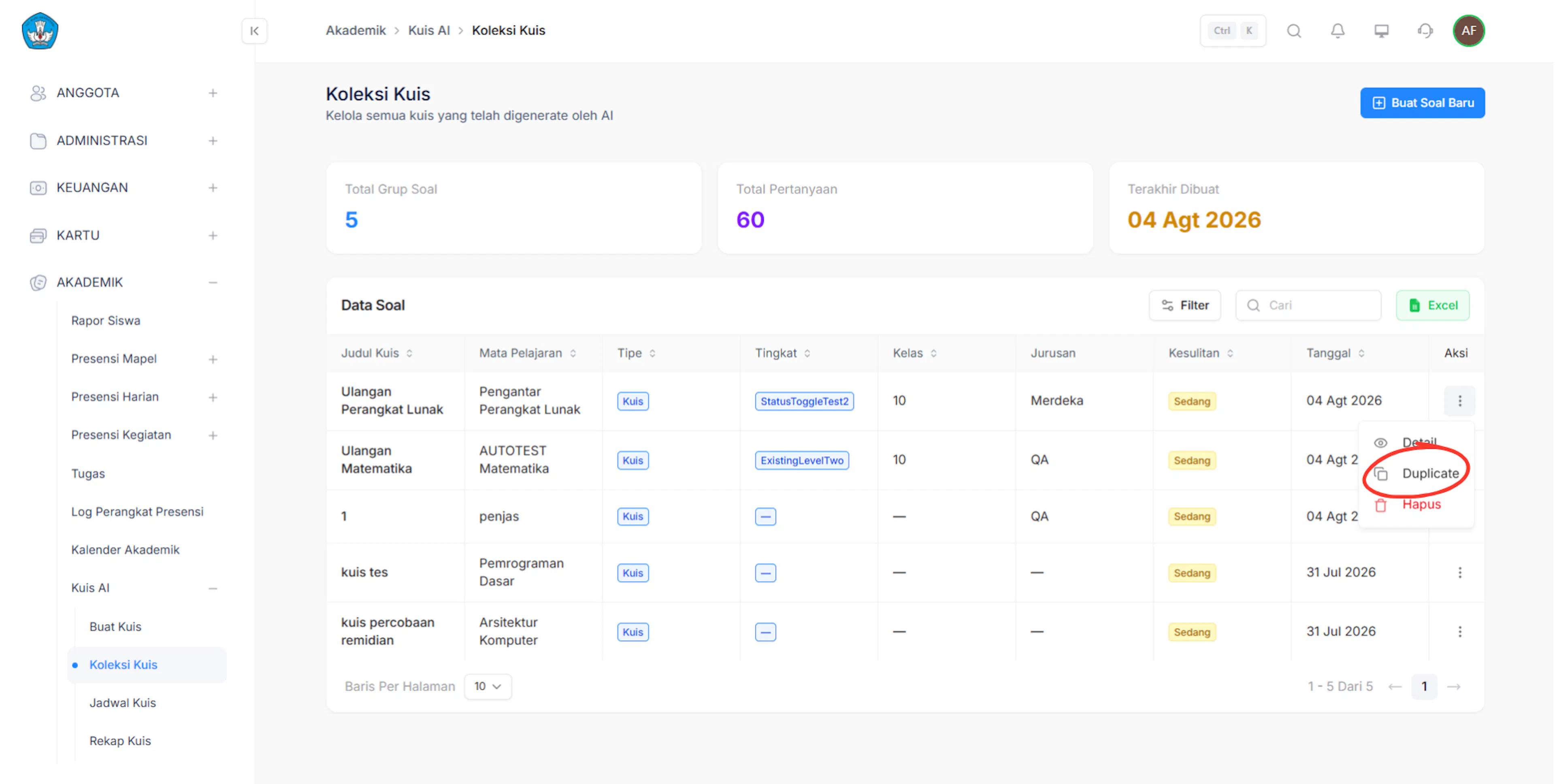1555x784 pixels.
Task: Open the notifications bell icon
Action: (1338, 31)
